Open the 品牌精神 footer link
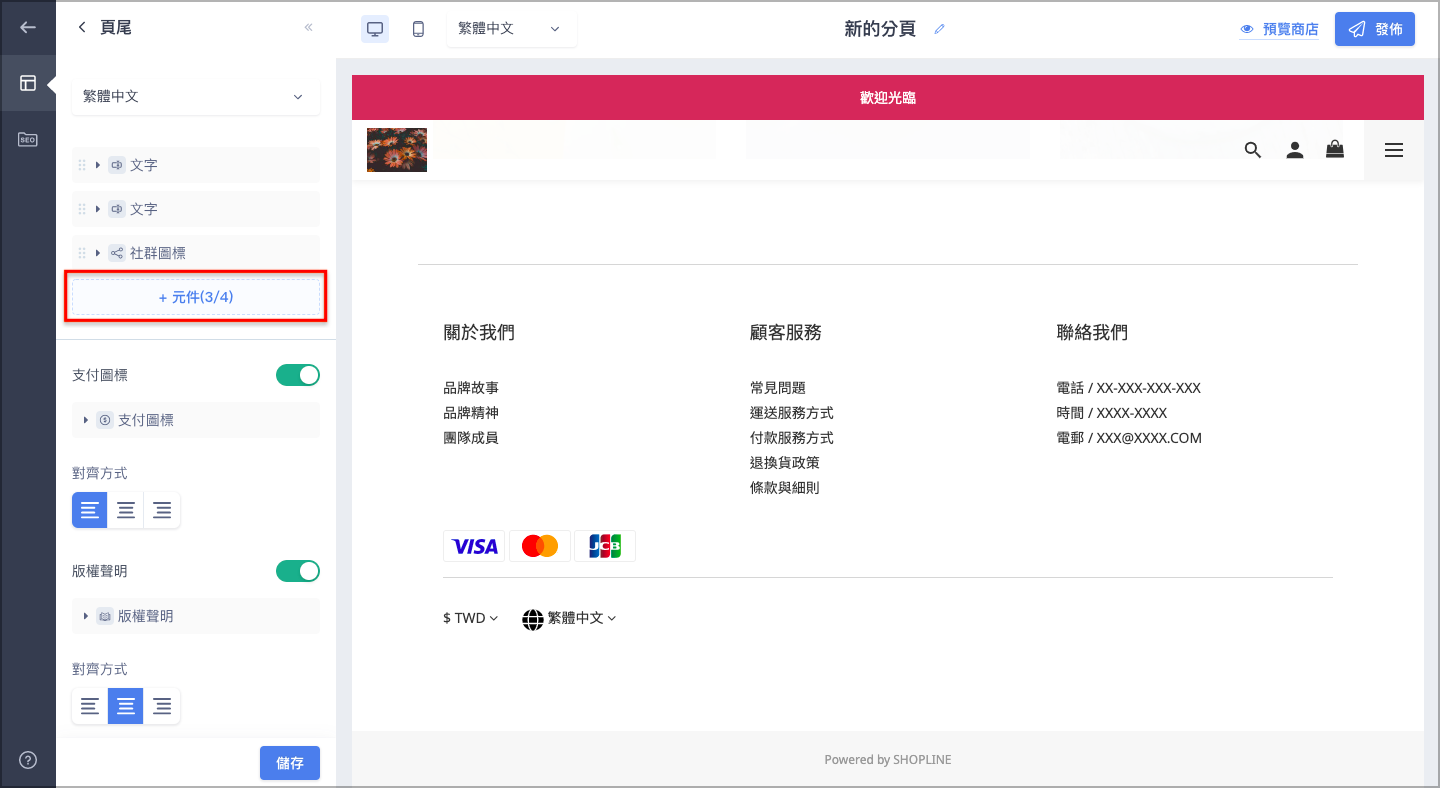This screenshot has height=788, width=1440. coord(471,413)
